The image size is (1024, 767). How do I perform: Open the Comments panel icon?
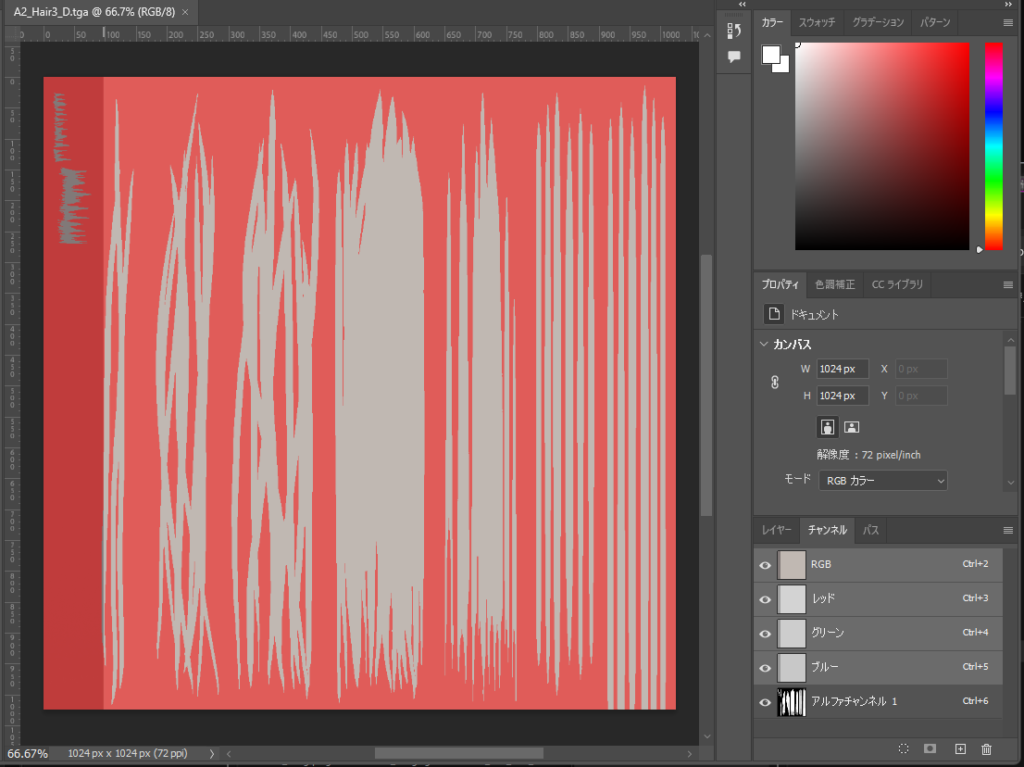pyautogui.click(x=734, y=57)
